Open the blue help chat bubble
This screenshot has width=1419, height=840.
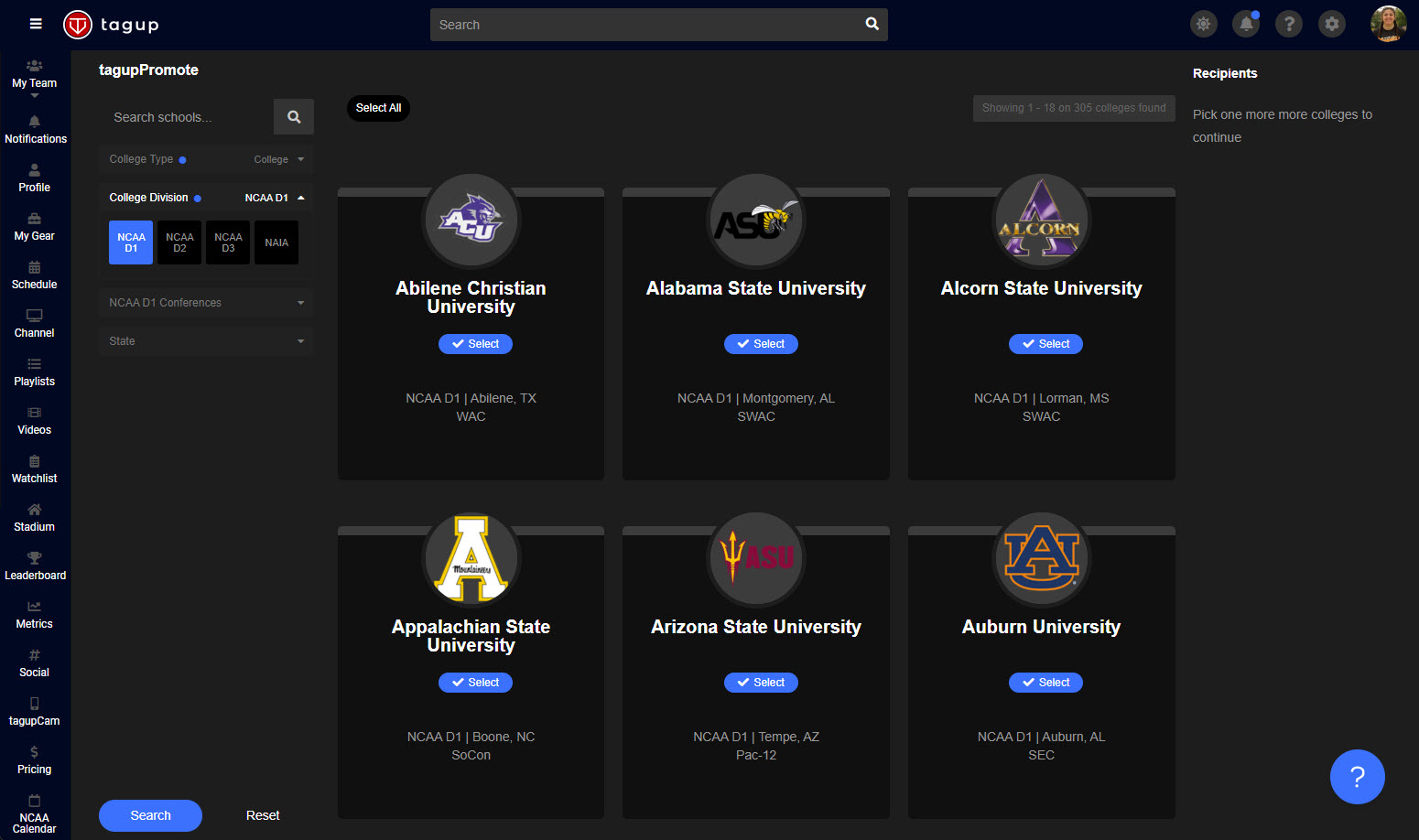pos(1357,777)
